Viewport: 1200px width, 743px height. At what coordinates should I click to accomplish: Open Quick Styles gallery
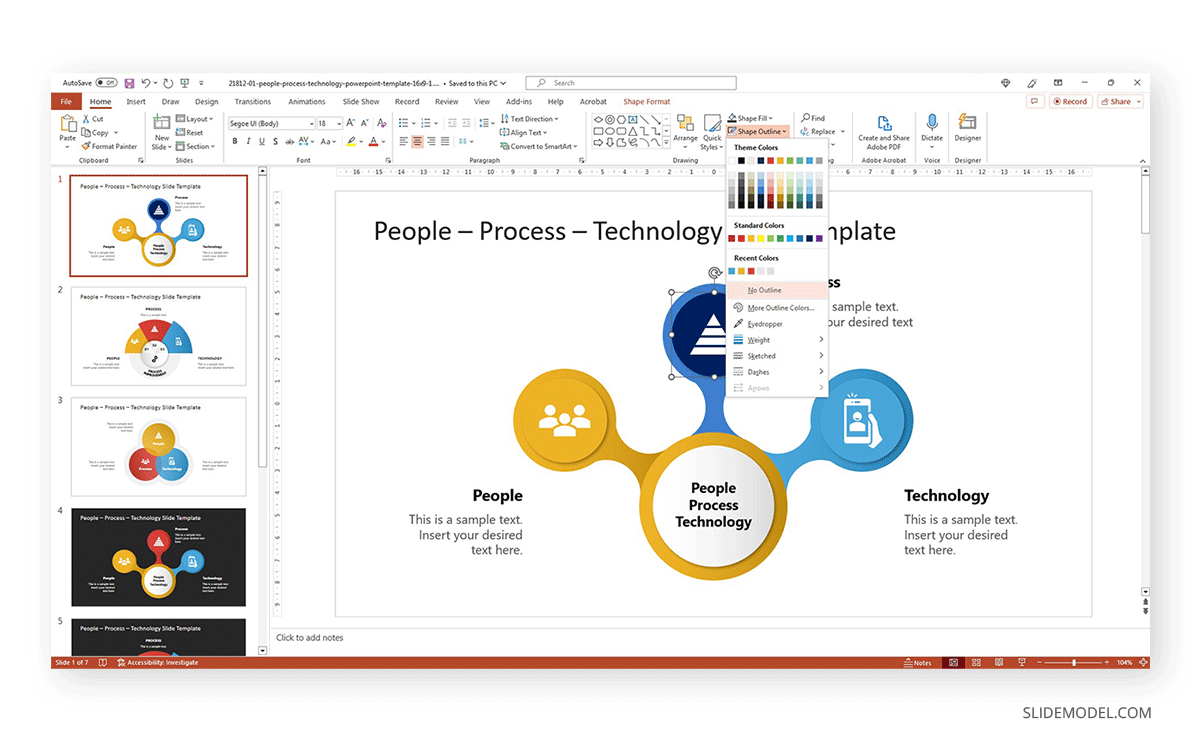[x=711, y=131]
